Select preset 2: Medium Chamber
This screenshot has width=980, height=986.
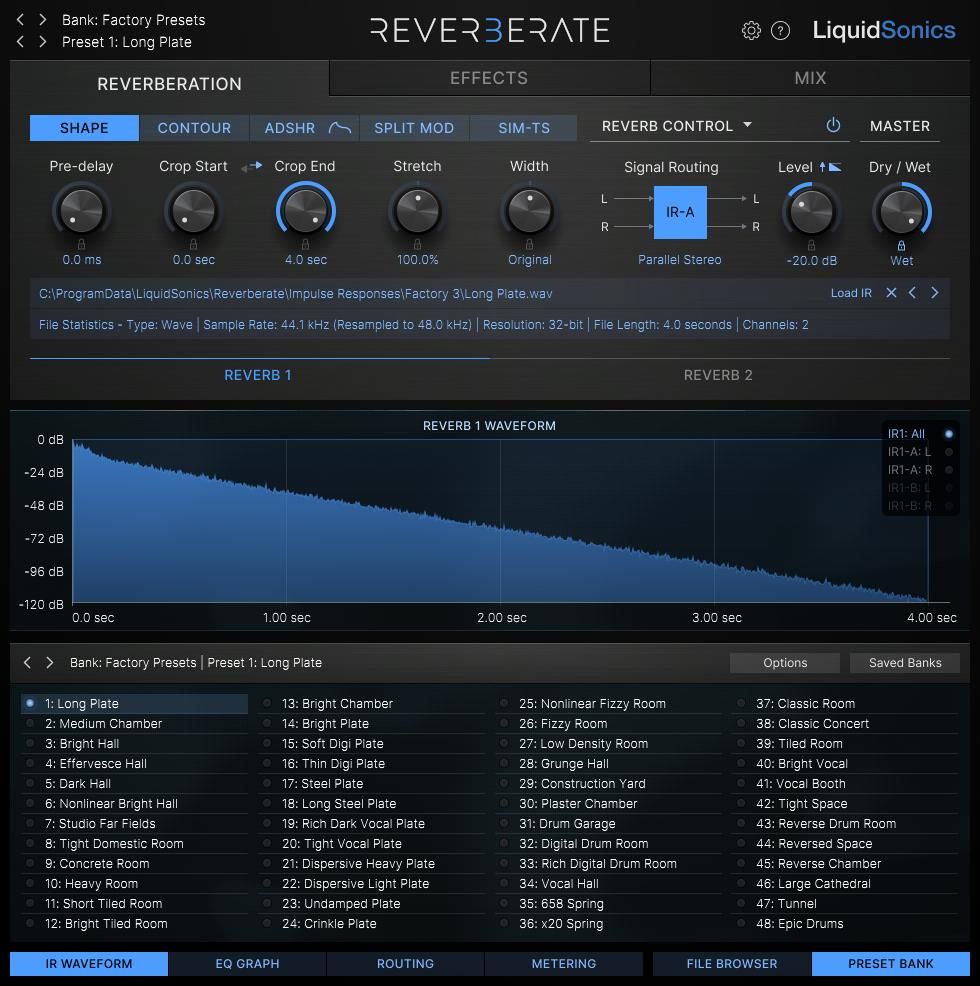(x=135, y=724)
